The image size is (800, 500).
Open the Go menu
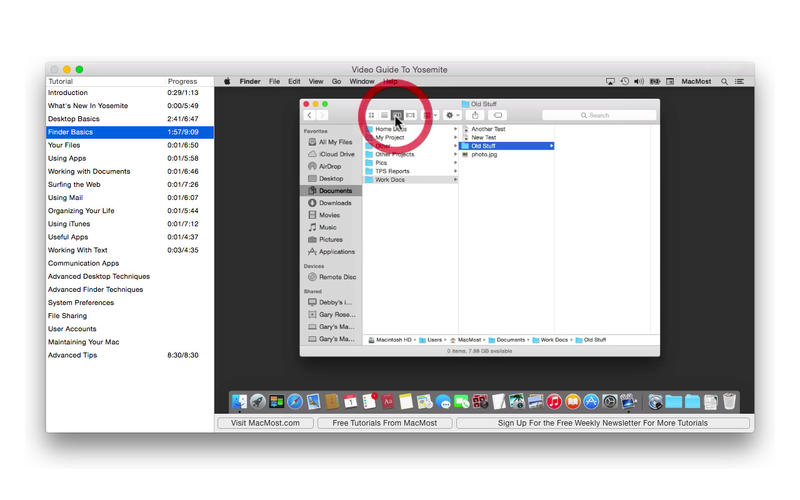pos(336,81)
